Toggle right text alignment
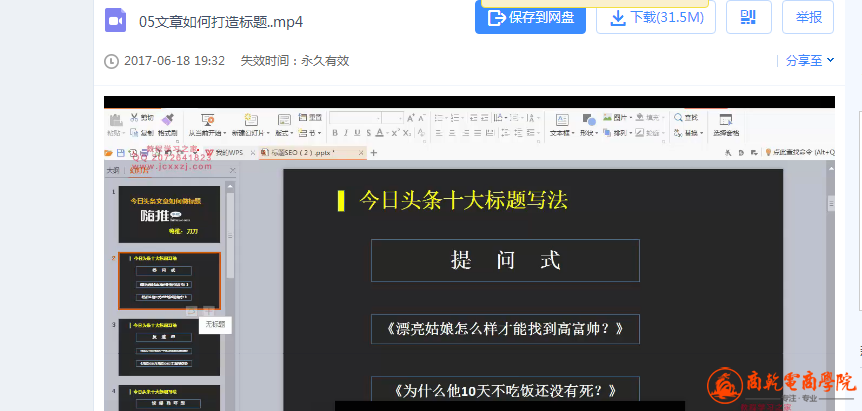The width and height of the screenshot is (862, 411). 466,133
